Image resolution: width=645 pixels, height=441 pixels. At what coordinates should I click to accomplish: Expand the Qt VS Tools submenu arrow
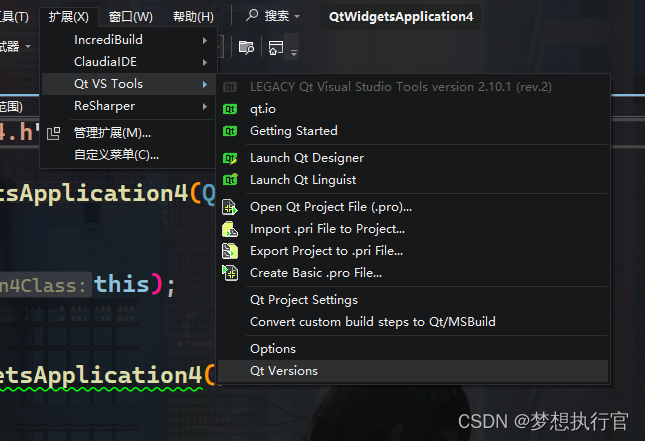[x=204, y=84]
